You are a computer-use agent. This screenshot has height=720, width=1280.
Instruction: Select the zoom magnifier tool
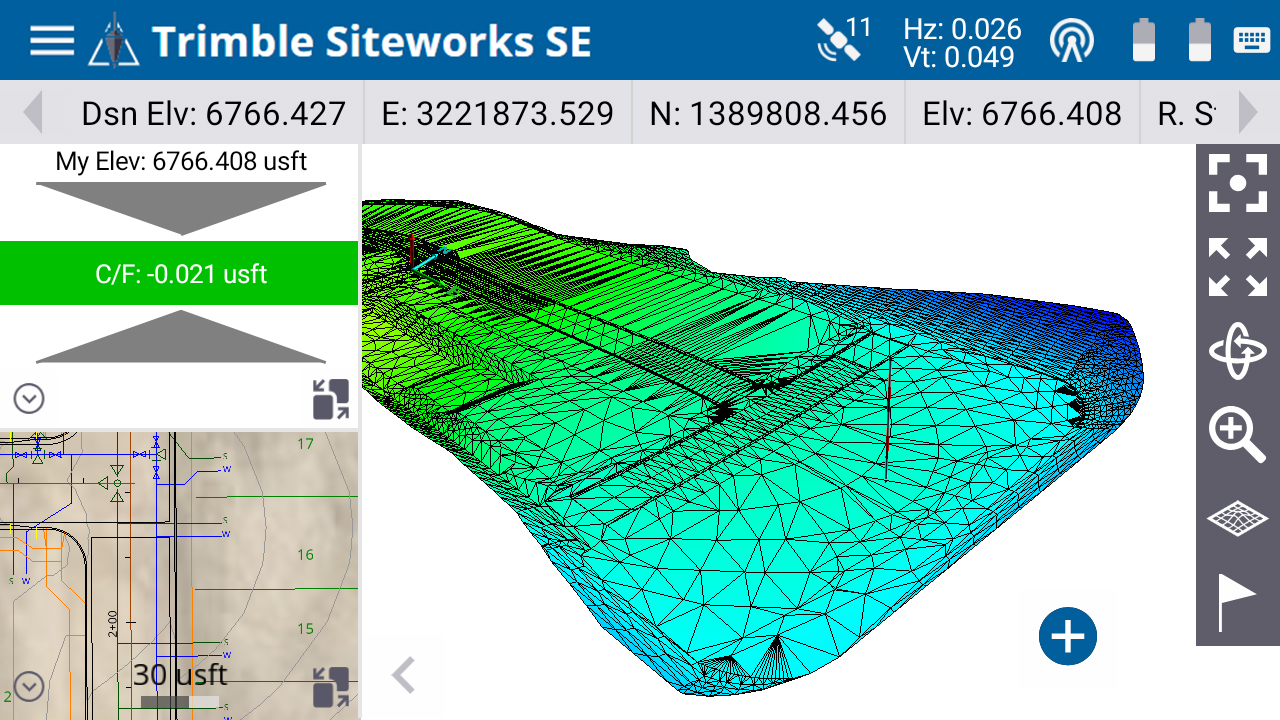click(1236, 434)
